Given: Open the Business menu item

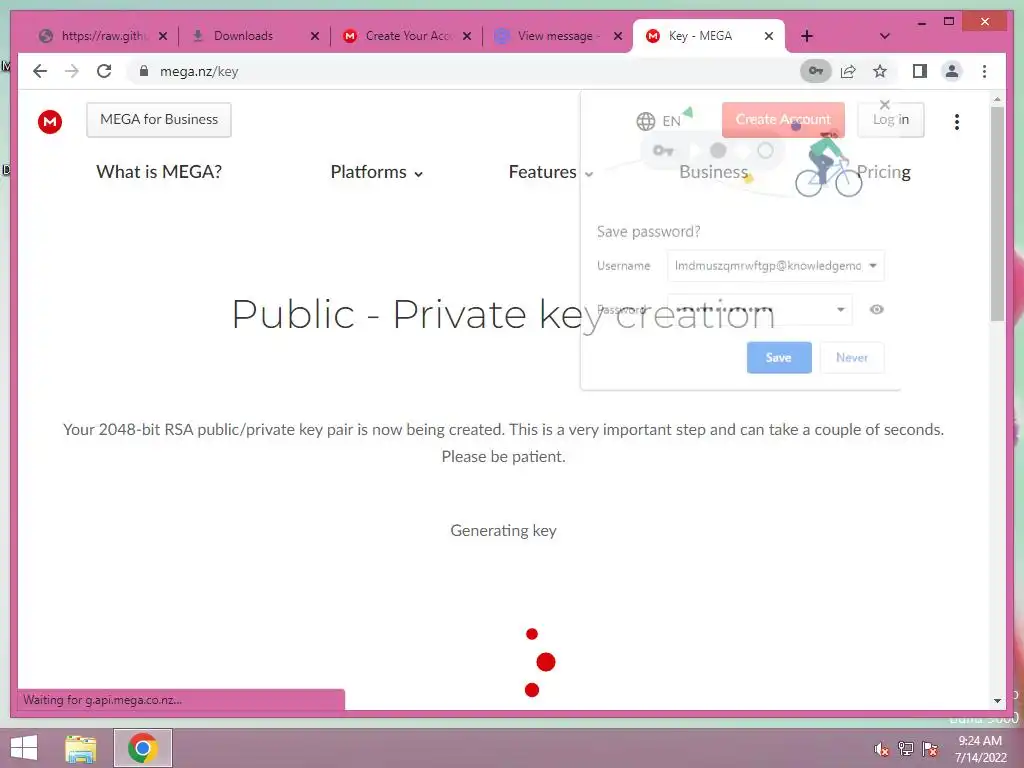Looking at the screenshot, I should click(x=713, y=172).
